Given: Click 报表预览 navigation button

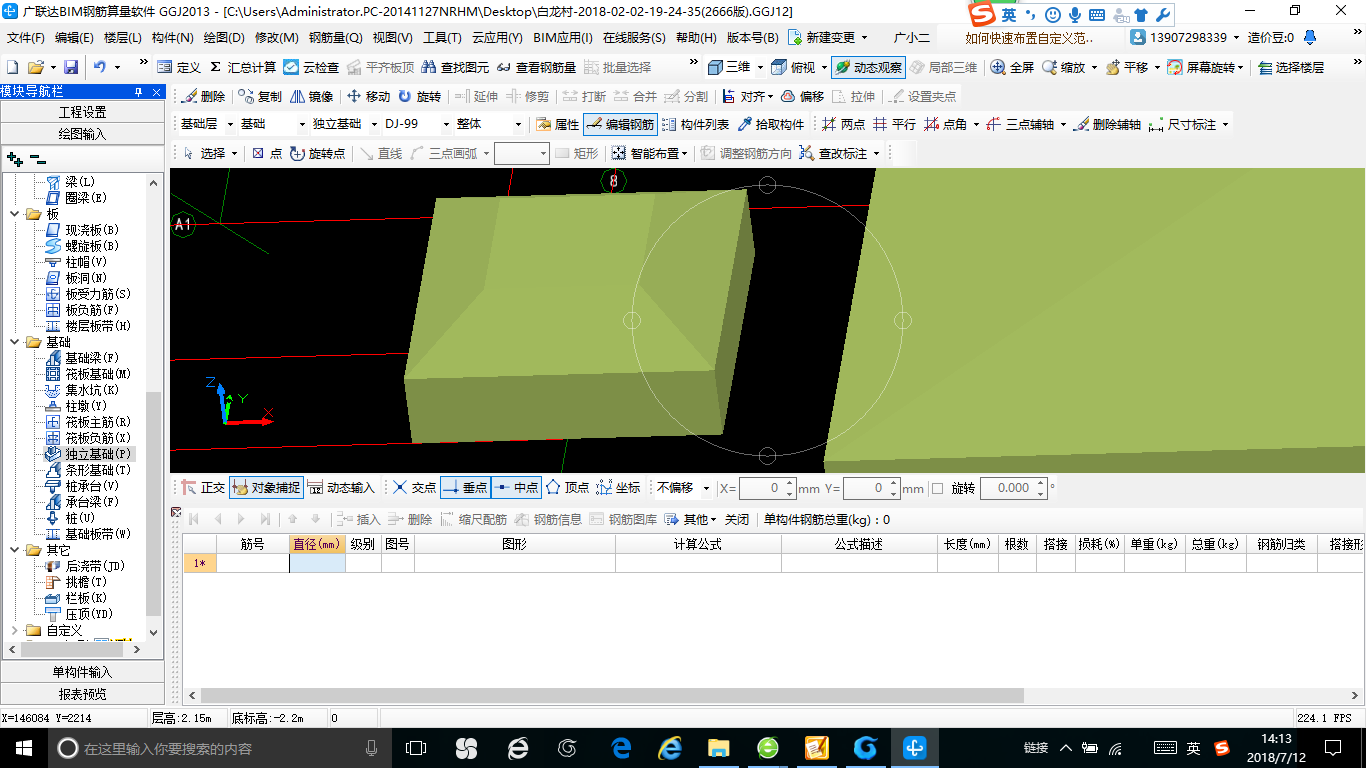Looking at the screenshot, I should (82, 694).
